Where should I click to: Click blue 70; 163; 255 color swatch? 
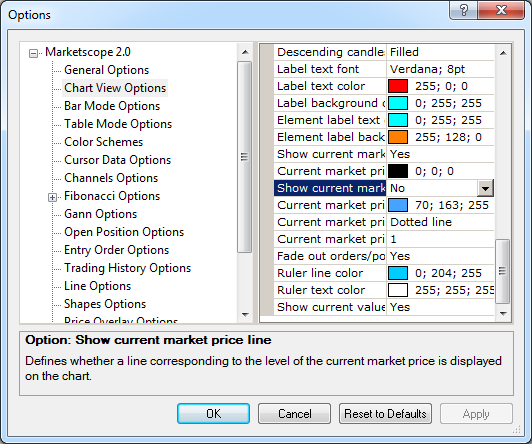pos(398,205)
